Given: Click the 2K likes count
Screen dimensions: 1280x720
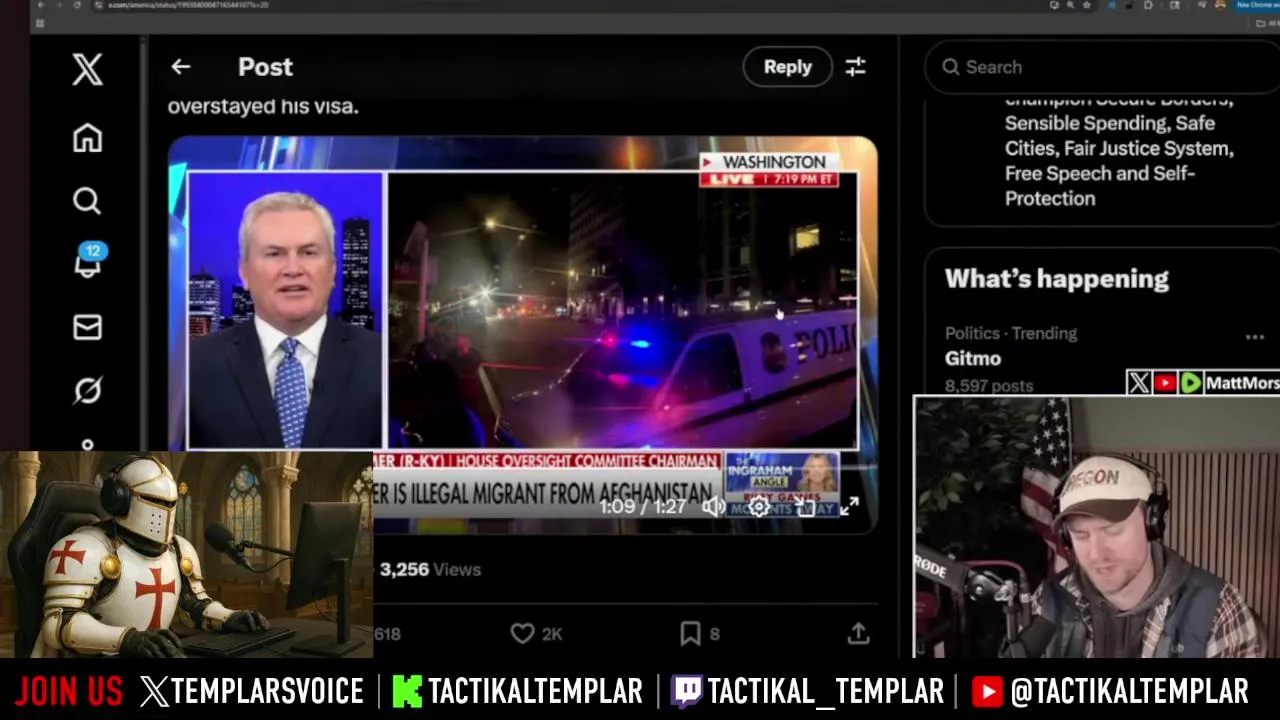Looking at the screenshot, I should (x=552, y=634).
